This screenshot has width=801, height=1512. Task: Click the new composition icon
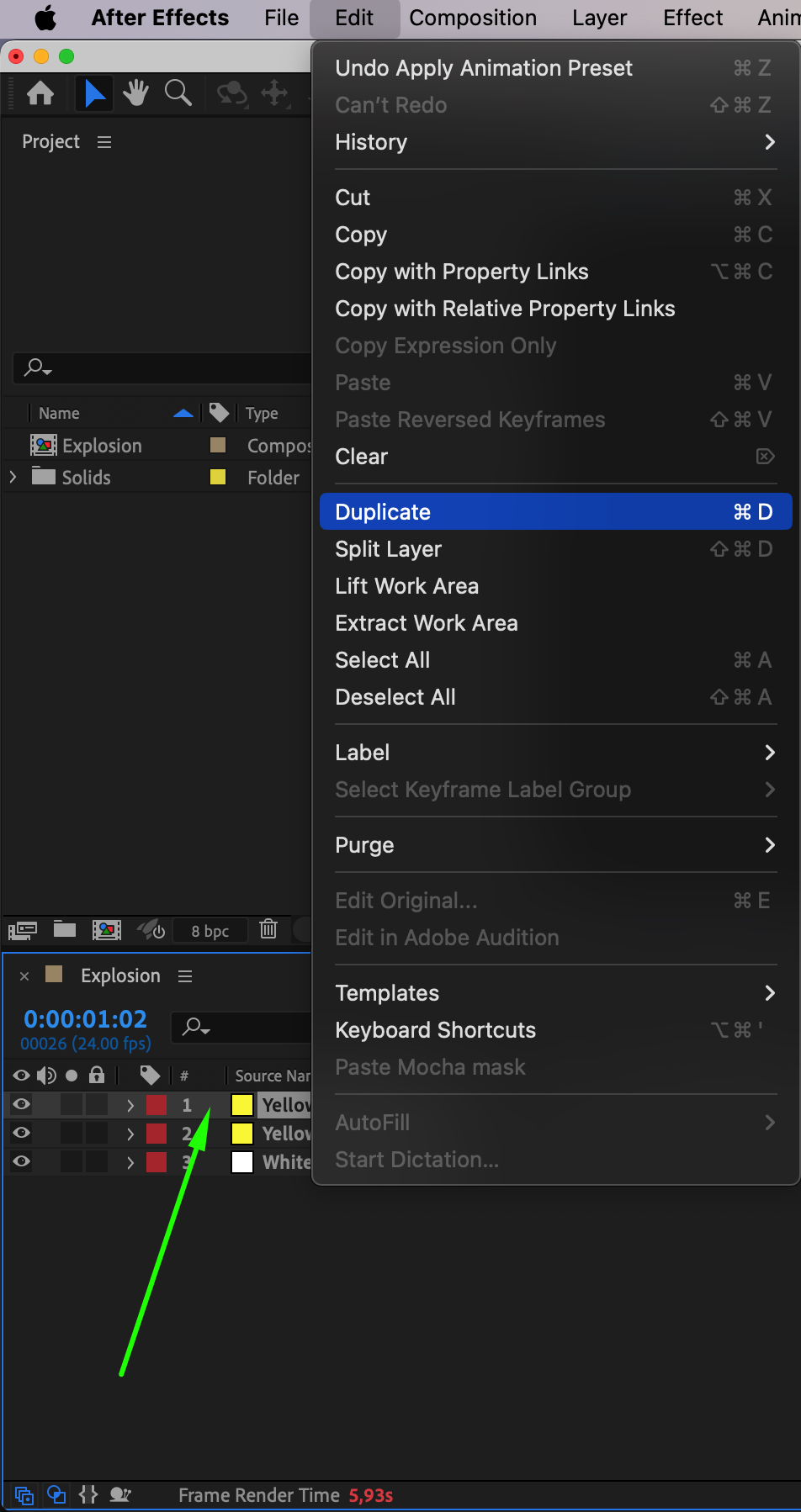tap(107, 929)
